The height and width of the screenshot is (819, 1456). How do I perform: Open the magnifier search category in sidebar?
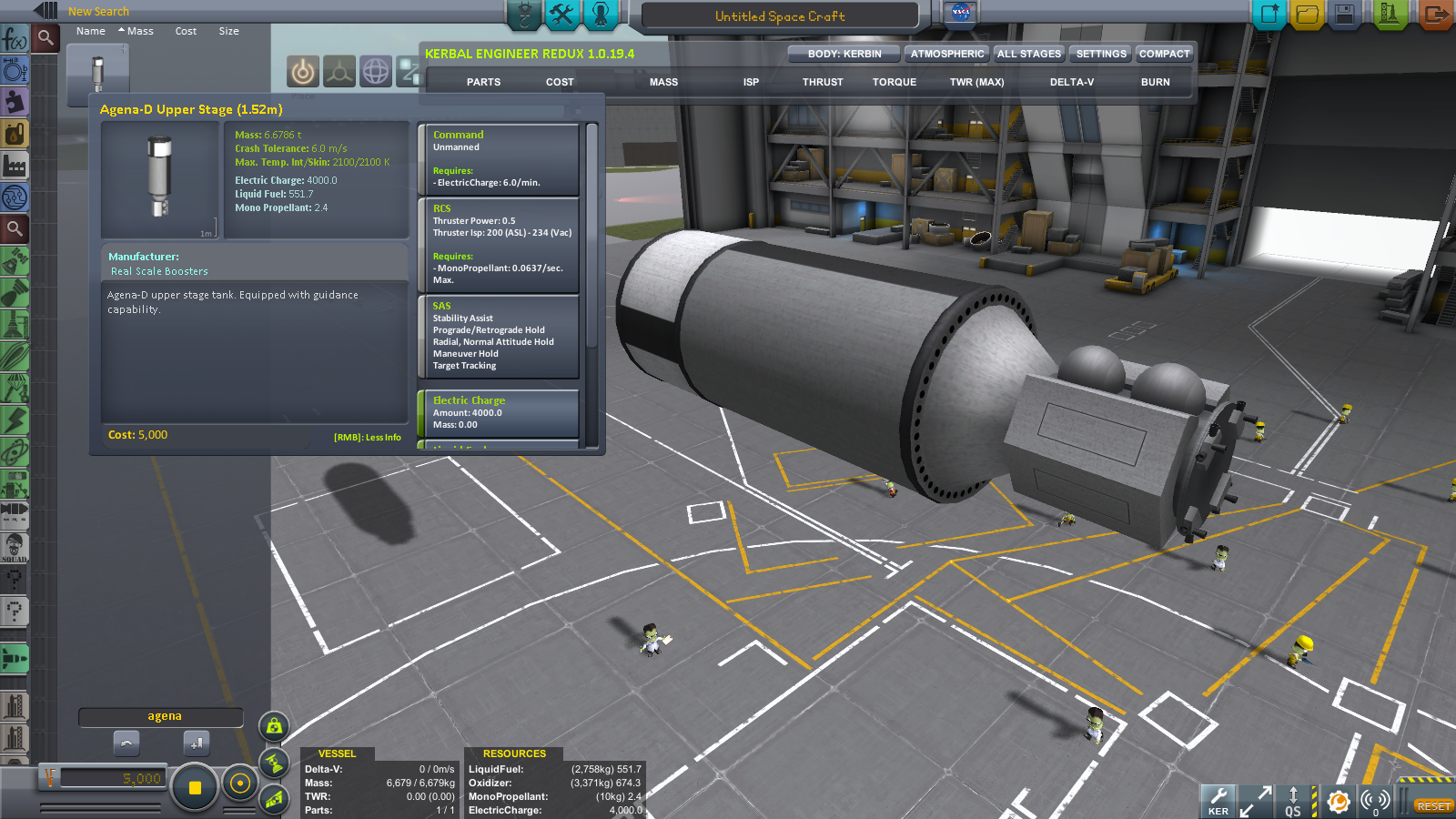pos(15,228)
